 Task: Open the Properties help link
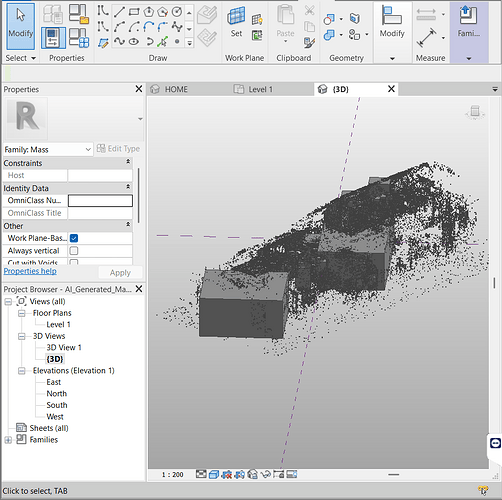tap(30, 271)
